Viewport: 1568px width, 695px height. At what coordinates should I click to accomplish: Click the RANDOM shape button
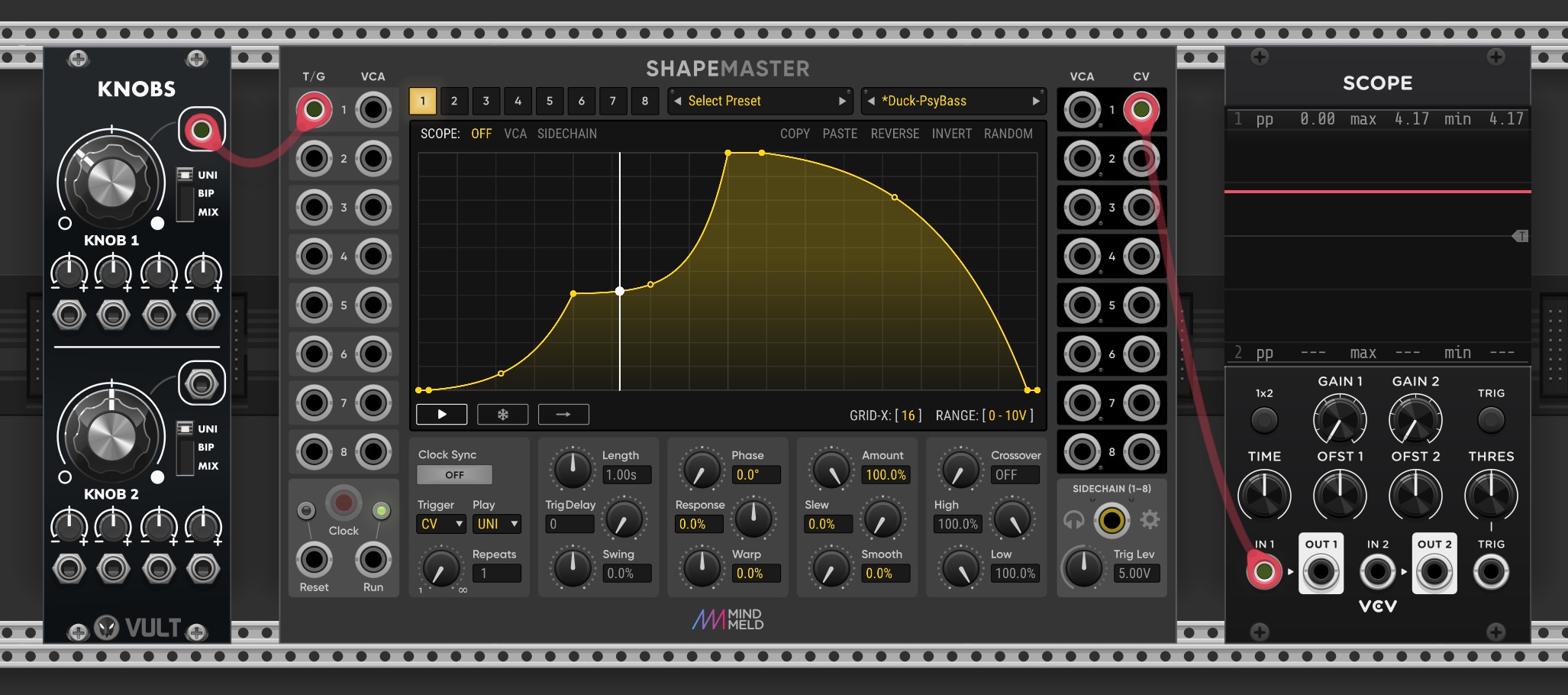[1008, 134]
